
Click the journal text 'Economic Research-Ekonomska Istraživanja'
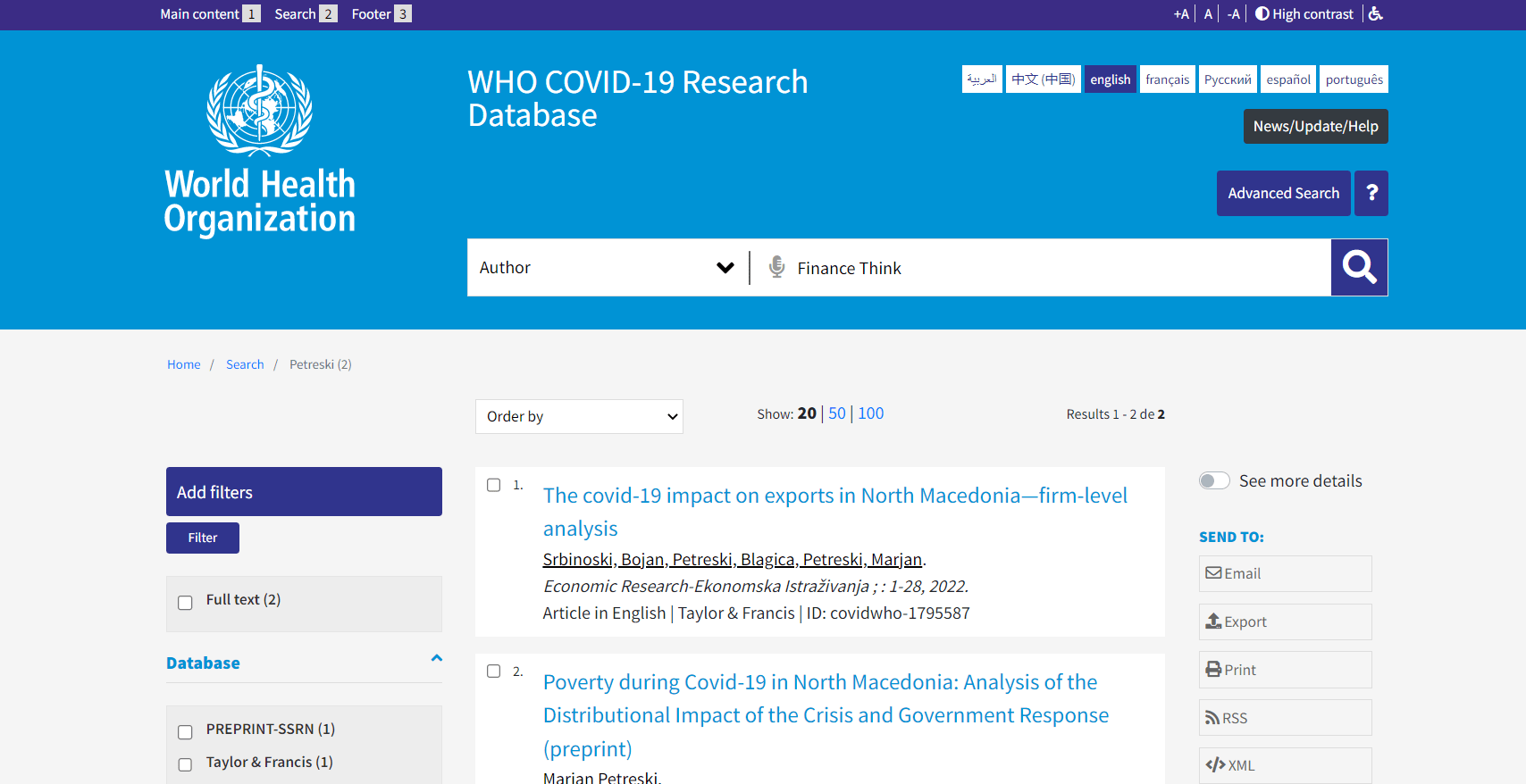(706, 586)
